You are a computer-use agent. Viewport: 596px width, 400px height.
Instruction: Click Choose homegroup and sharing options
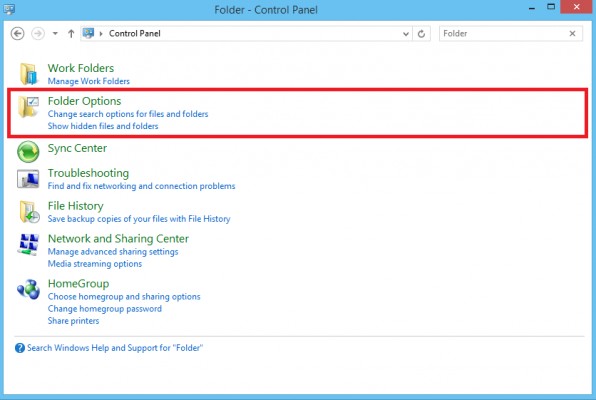point(124,297)
